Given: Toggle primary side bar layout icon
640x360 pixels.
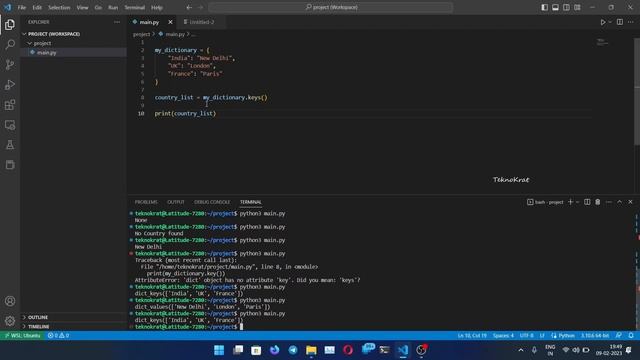Looking at the screenshot, I should 544,7.
